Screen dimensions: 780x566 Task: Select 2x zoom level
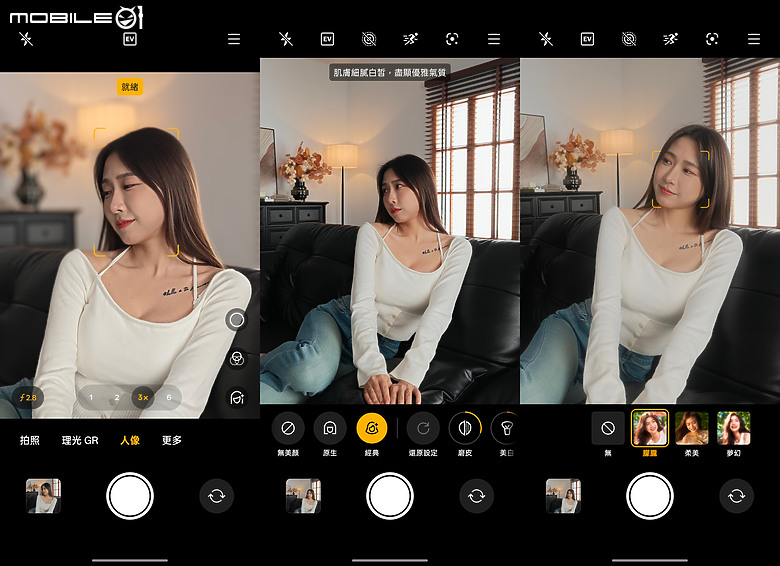117,397
